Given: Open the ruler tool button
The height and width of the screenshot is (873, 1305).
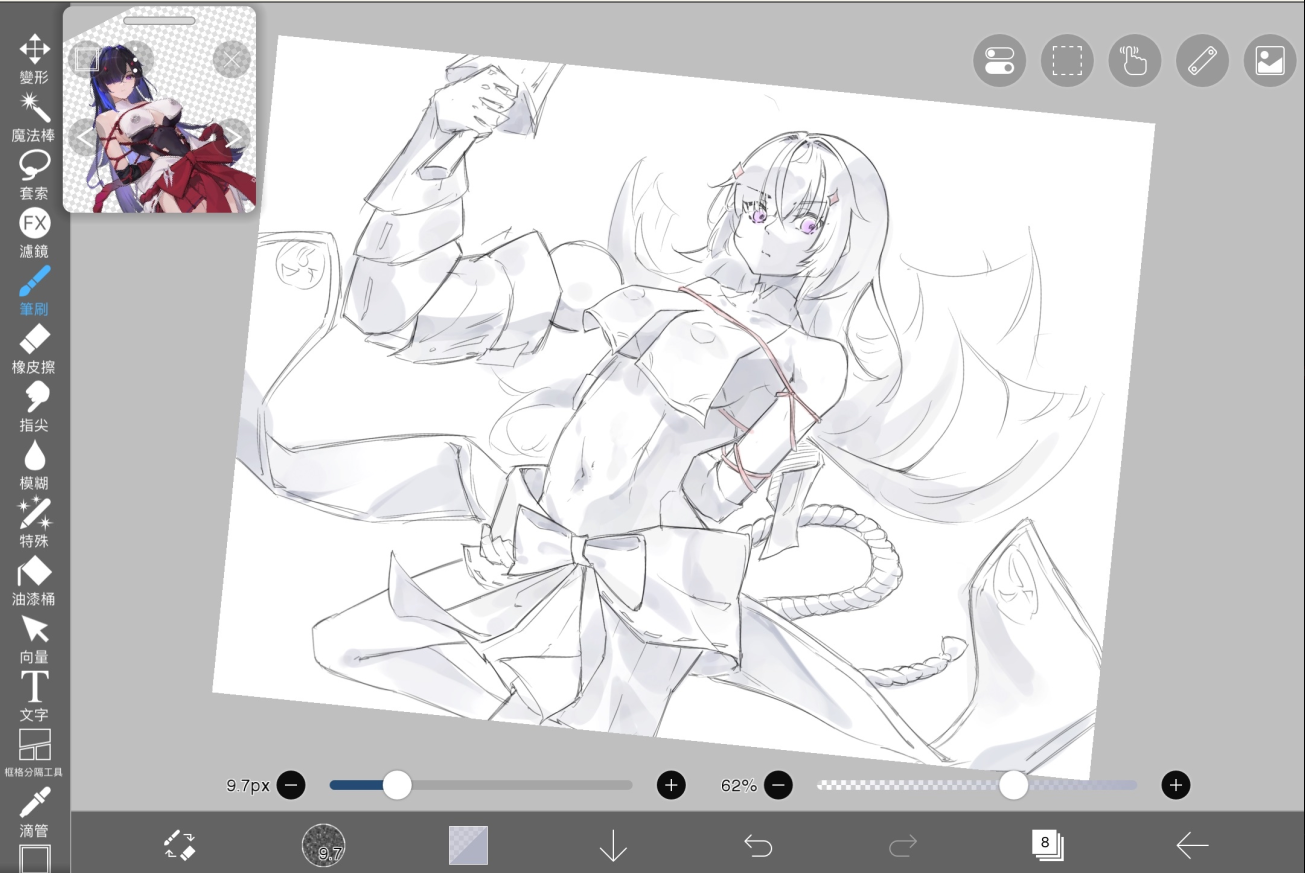Looking at the screenshot, I should 1202,61.
